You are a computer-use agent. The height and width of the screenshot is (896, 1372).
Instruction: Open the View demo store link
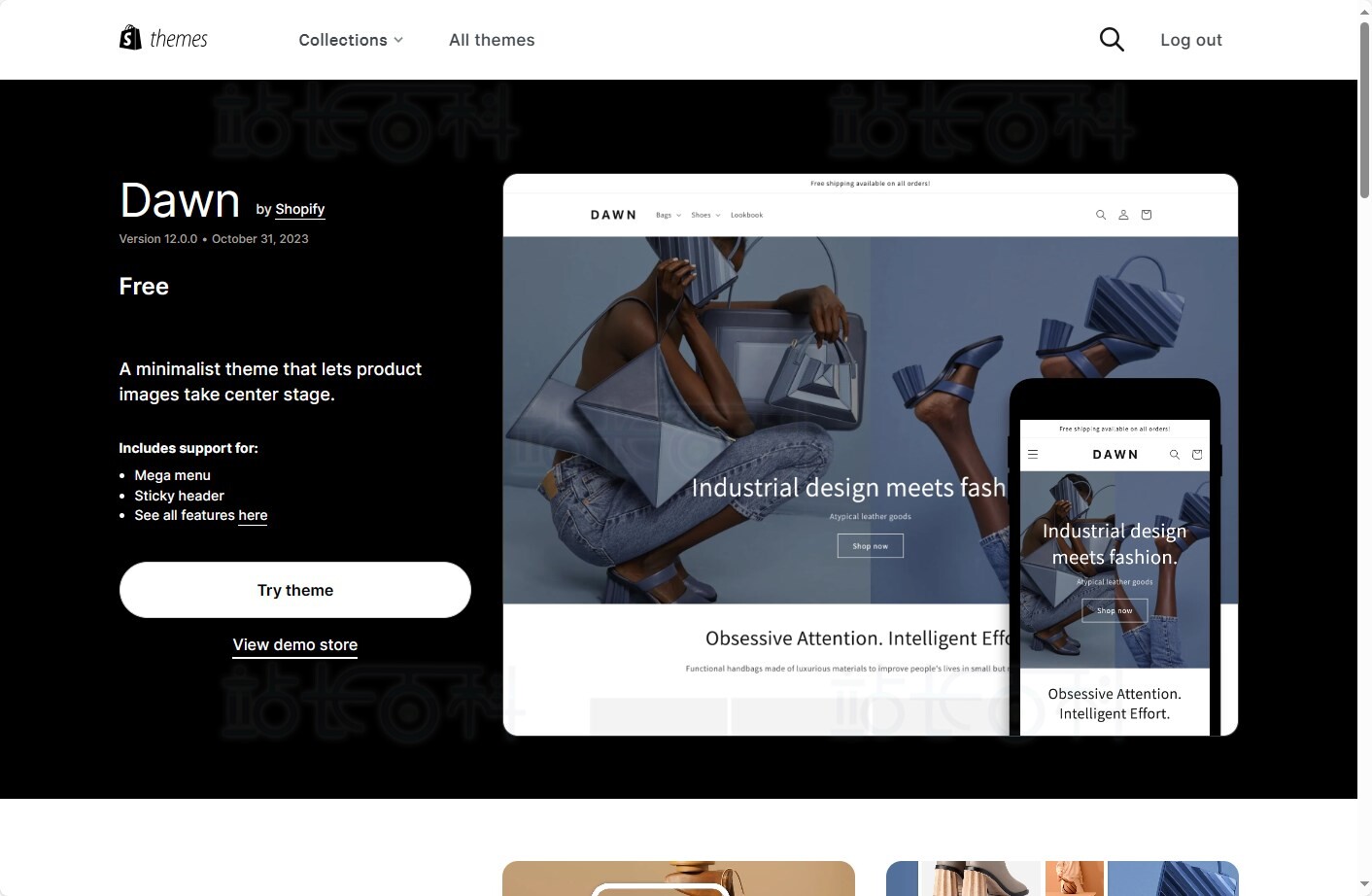pos(295,644)
